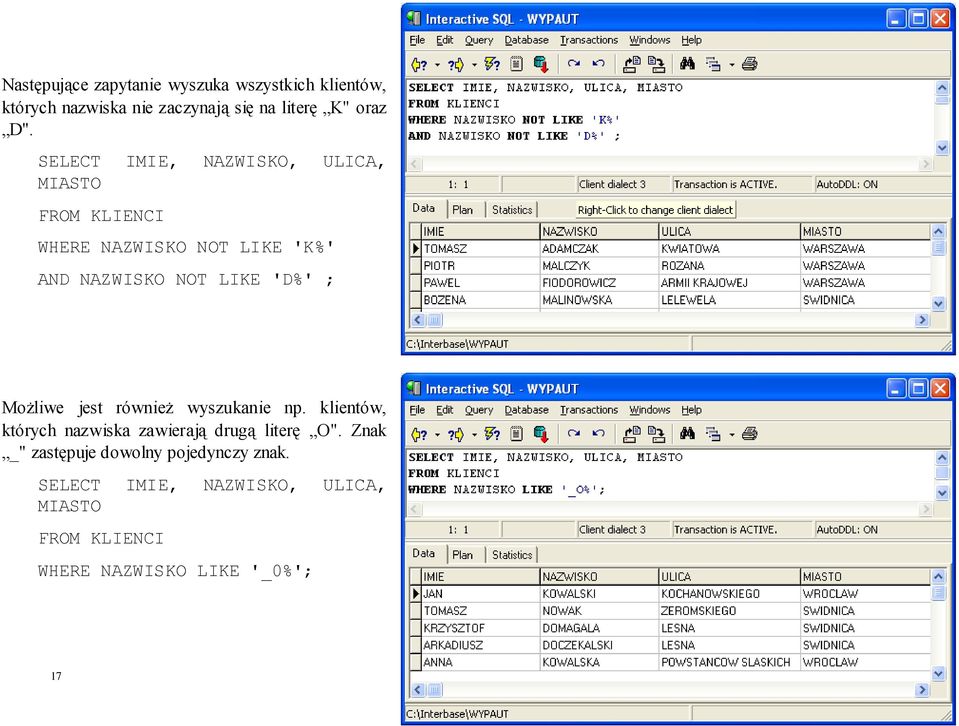Switch to Statistics tab in '_O%' window
This screenshot has width=959, height=726.
click(x=512, y=555)
